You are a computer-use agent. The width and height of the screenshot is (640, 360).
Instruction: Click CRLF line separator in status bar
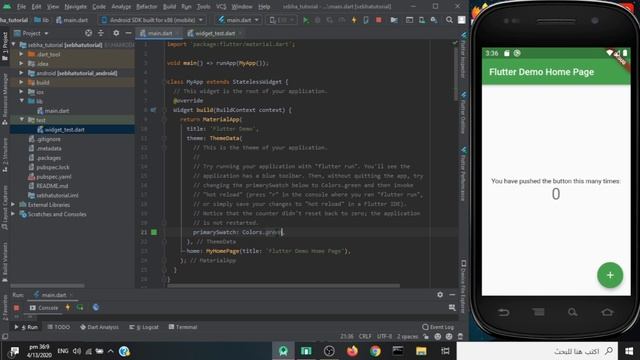[x=365, y=336]
